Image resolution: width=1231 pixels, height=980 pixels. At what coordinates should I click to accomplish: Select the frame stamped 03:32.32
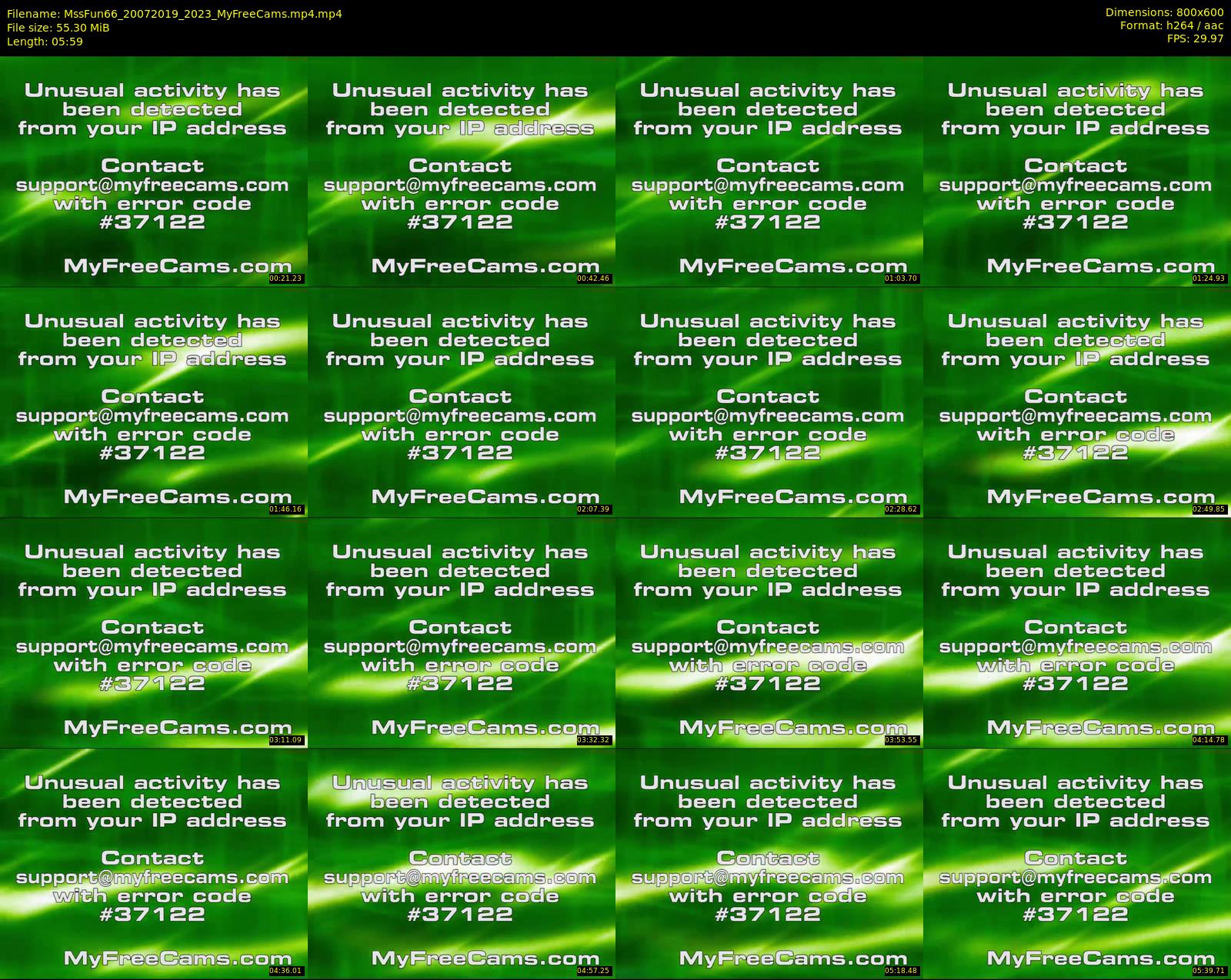point(462,632)
